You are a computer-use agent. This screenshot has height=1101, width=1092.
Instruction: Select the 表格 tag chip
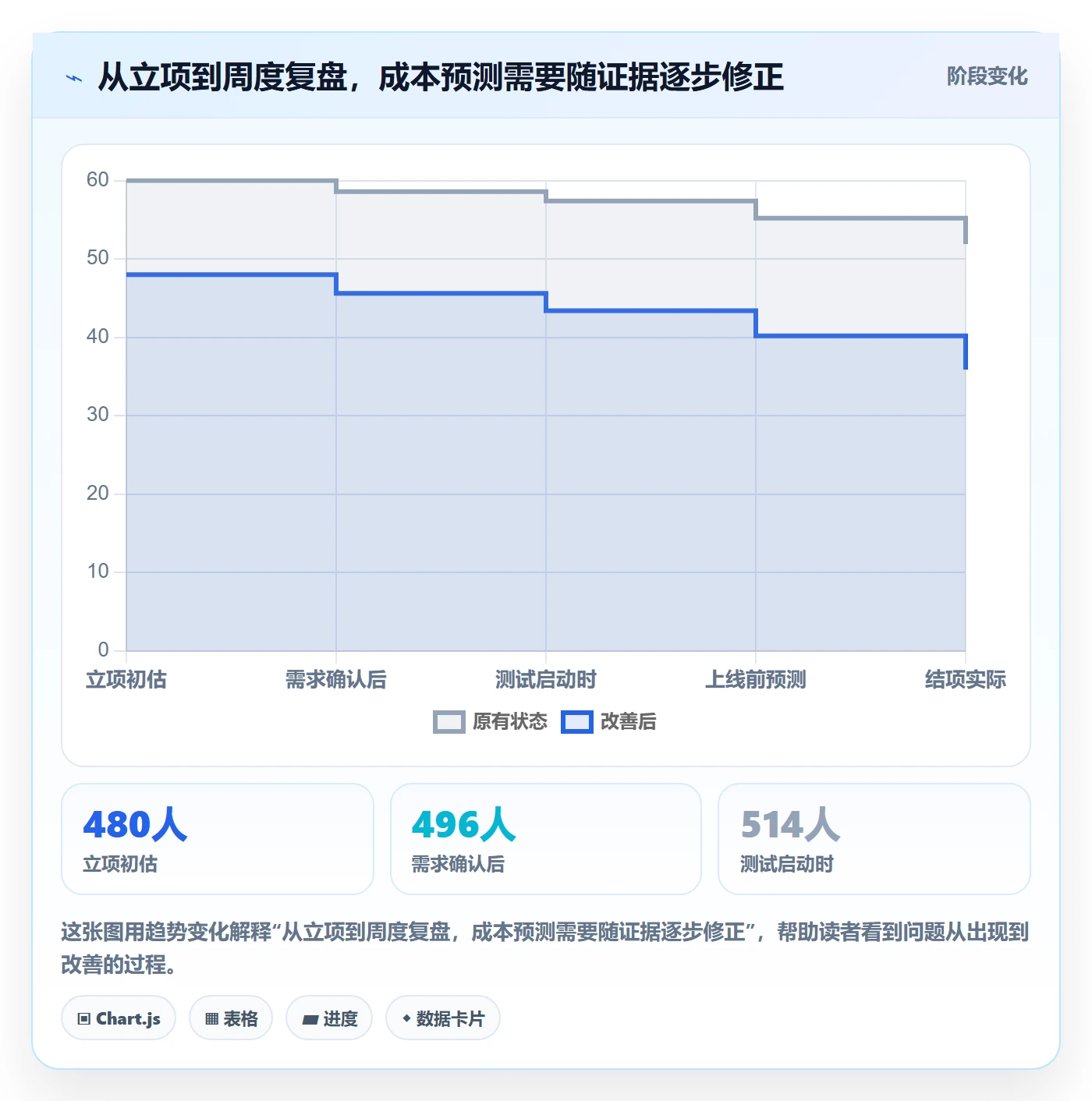pos(231,1018)
